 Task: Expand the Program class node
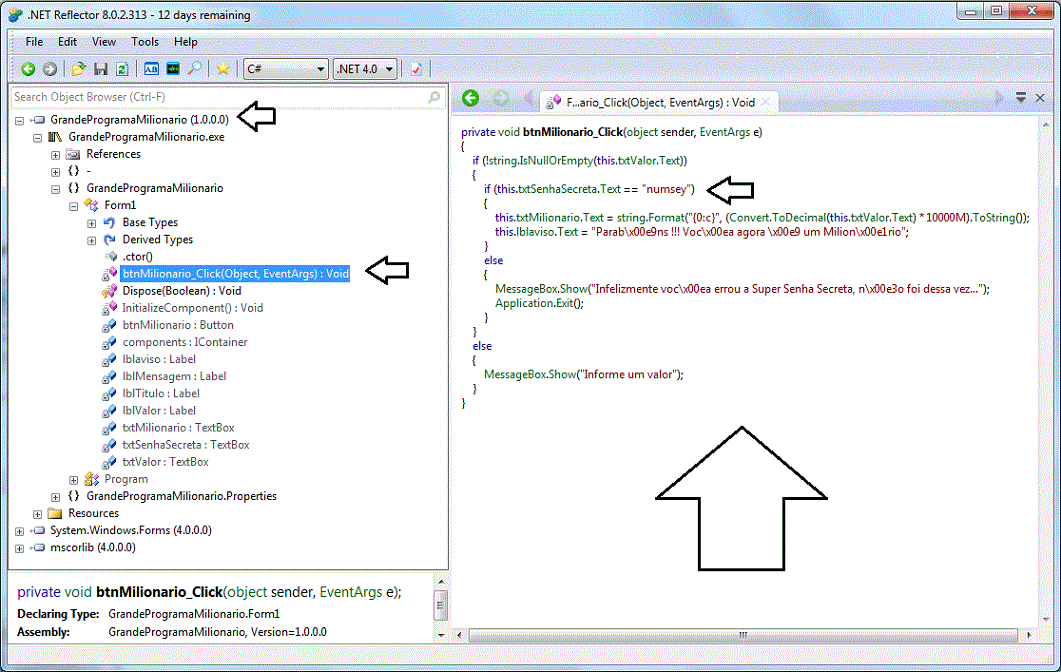[x=74, y=480]
